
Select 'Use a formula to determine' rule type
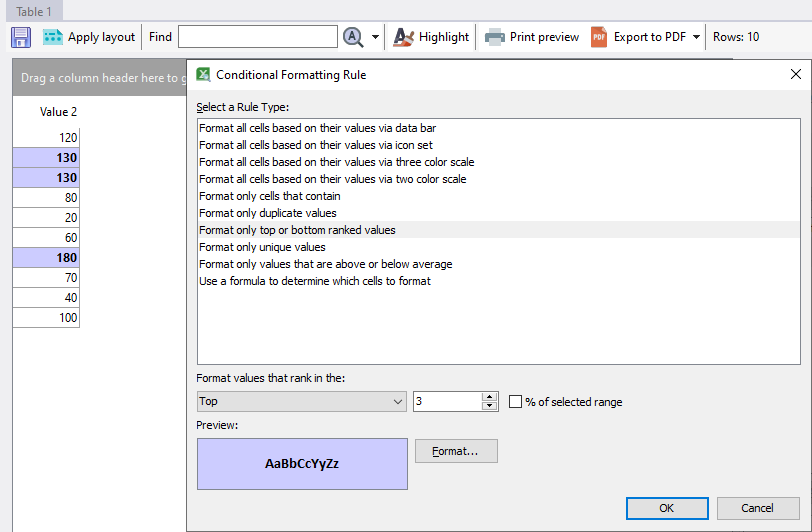315,281
